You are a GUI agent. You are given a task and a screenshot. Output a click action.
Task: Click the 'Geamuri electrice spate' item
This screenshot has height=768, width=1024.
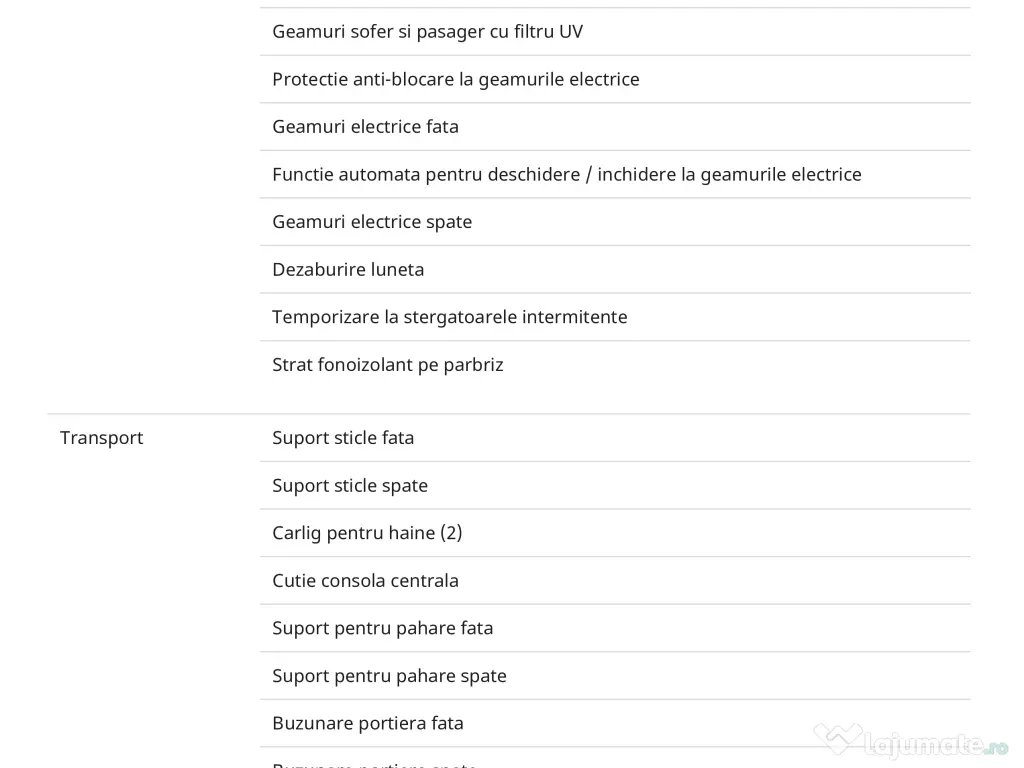pos(372,222)
